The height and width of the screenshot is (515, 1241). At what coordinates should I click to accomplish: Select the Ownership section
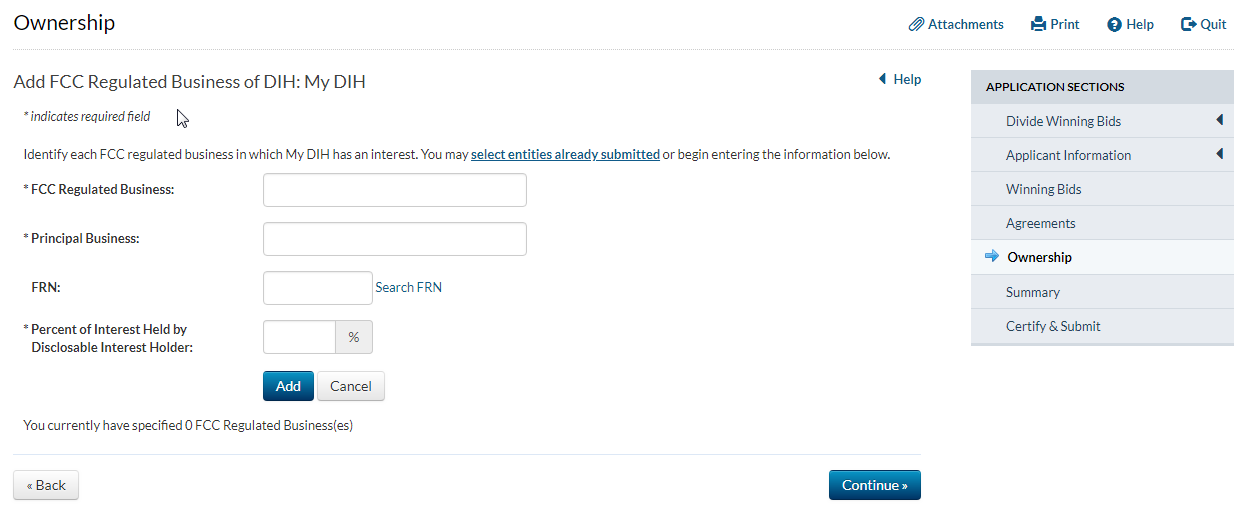point(1039,257)
